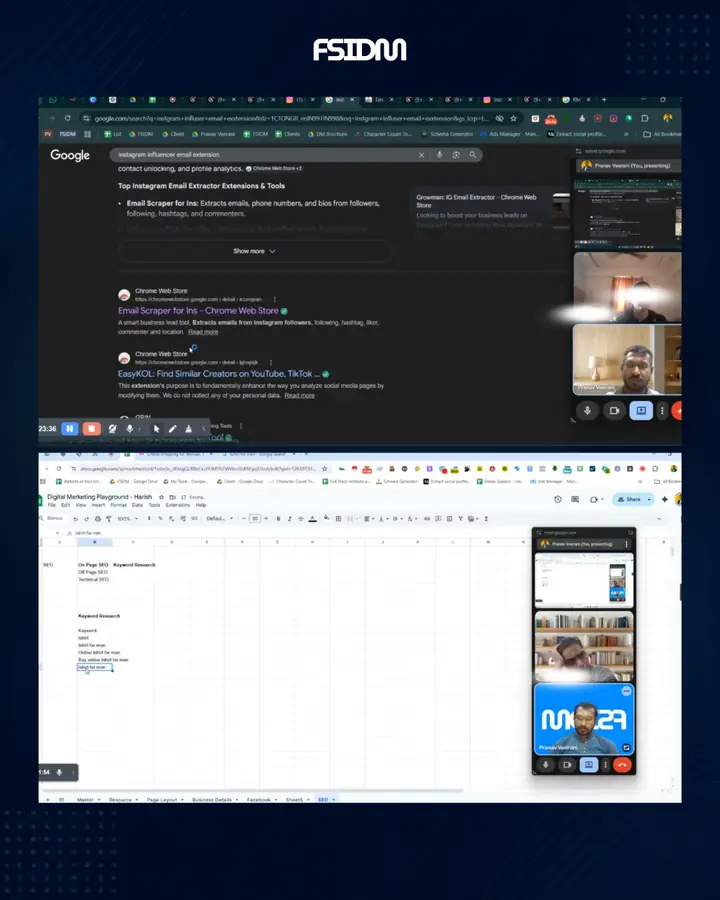Select the cursor pointer tool in recorder bar
Image resolution: width=720 pixels, height=900 pixels.
point(156,428)
